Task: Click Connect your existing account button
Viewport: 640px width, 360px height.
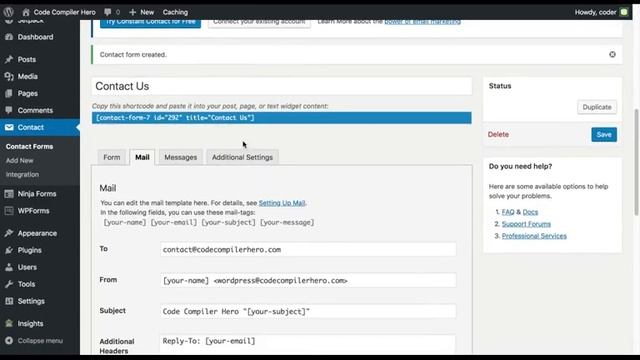Action: [x=259, y=23]
